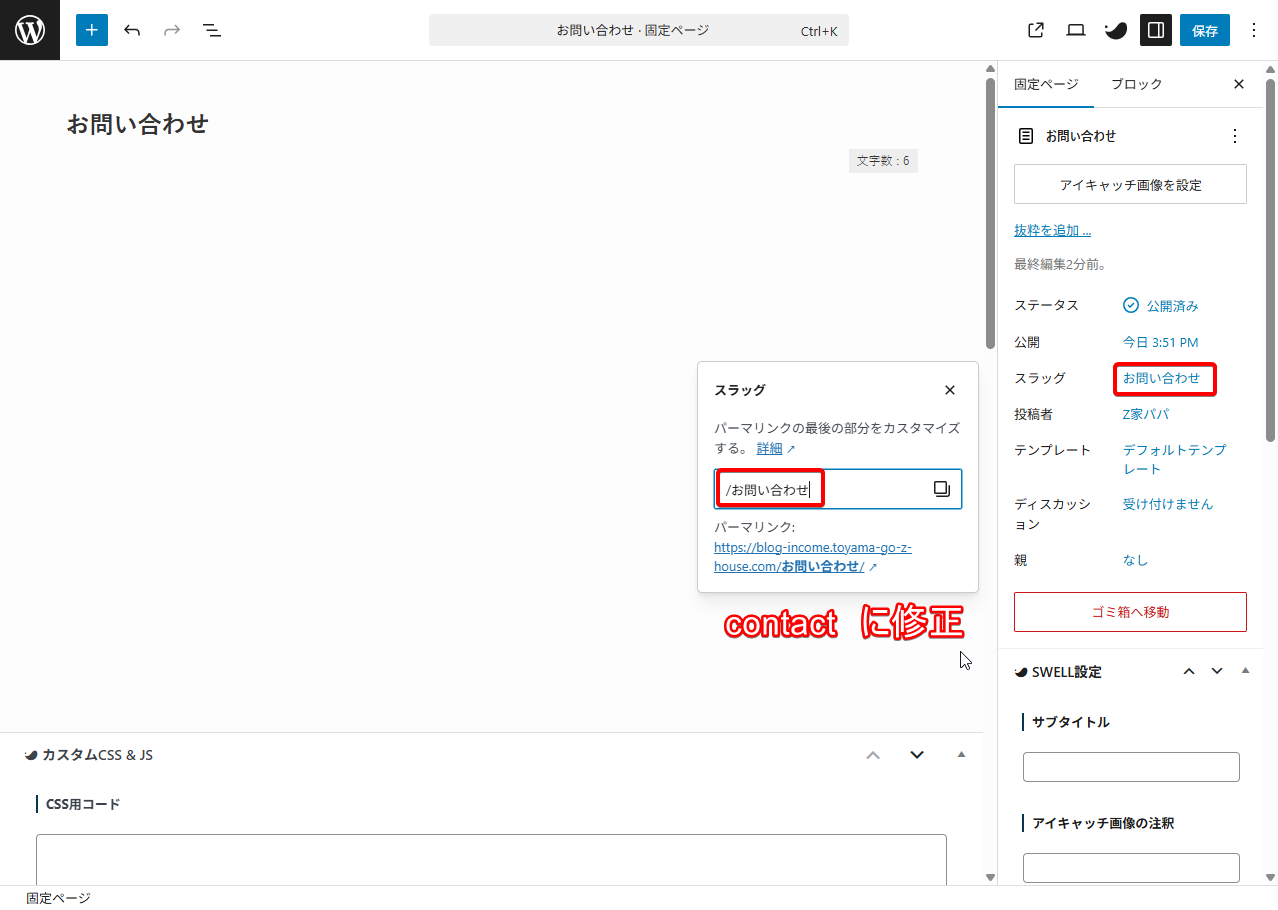Screen dimensions: 1278x910
Task: Click the WordPress logo icon
Action: pos(30,30)
